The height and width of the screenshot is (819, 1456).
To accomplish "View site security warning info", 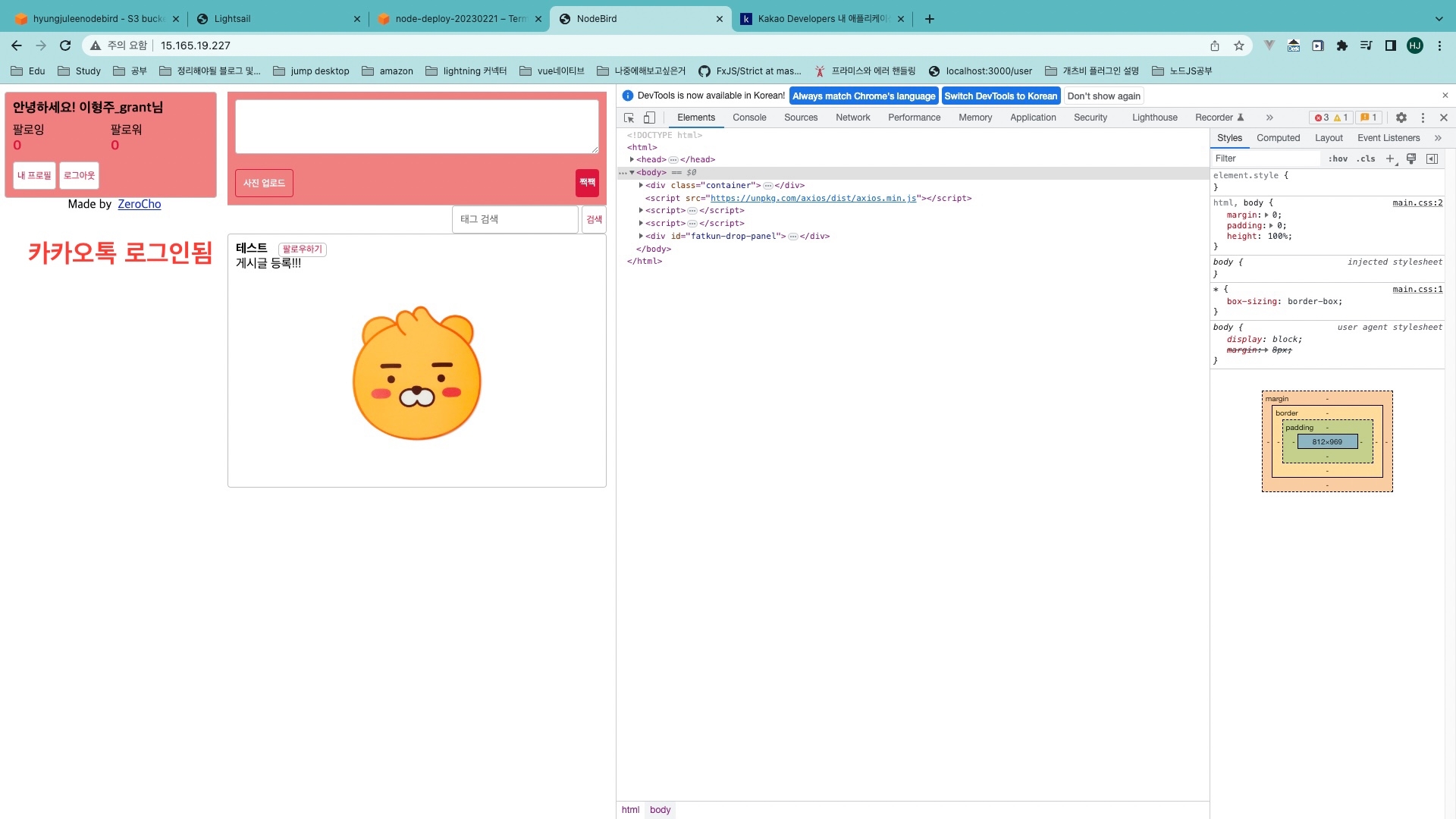I will point(119,45).
